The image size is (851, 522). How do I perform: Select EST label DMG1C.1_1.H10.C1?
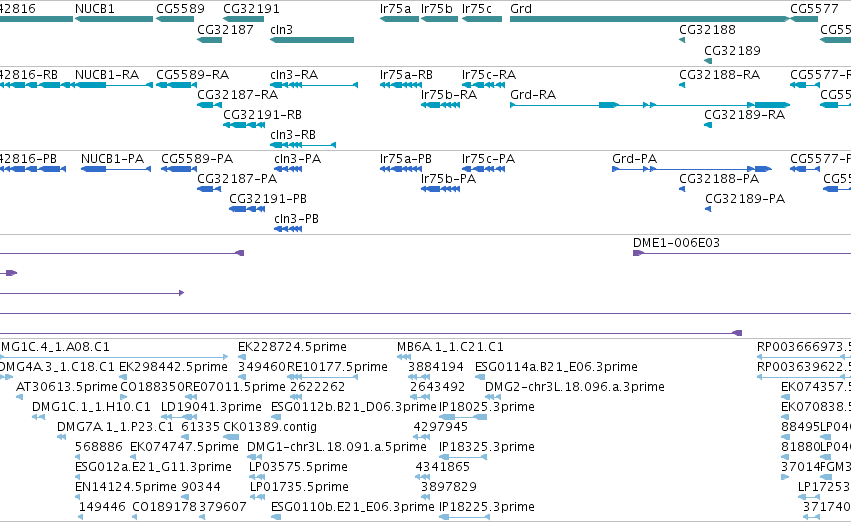pyautogui.click(x=91, y=406)
